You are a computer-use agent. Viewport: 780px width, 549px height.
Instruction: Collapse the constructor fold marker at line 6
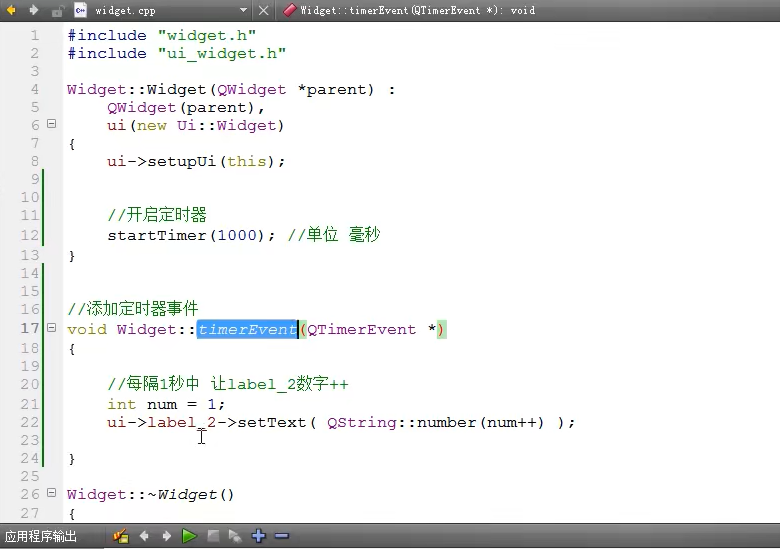[x=51, y=123]
